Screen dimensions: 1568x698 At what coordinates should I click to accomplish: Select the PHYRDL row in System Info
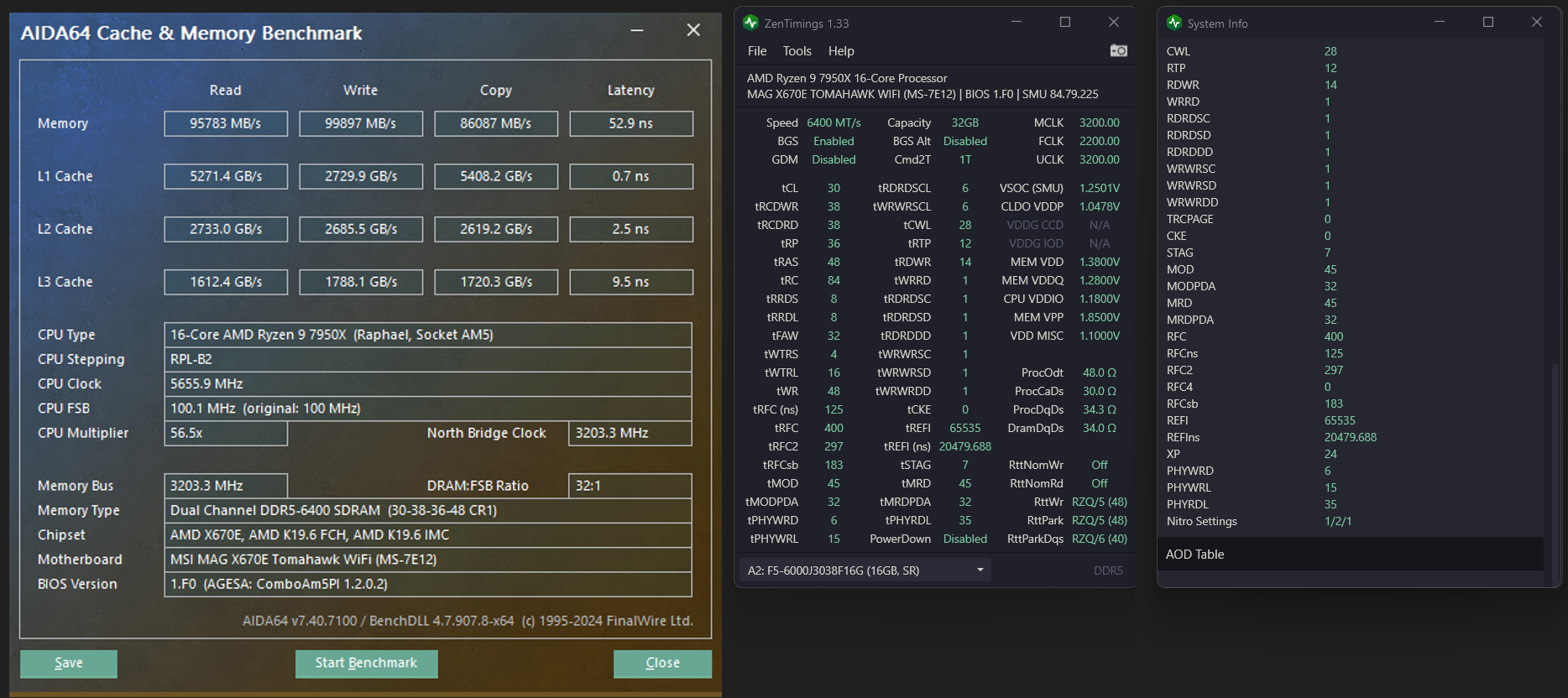(x=1351, y=504)
